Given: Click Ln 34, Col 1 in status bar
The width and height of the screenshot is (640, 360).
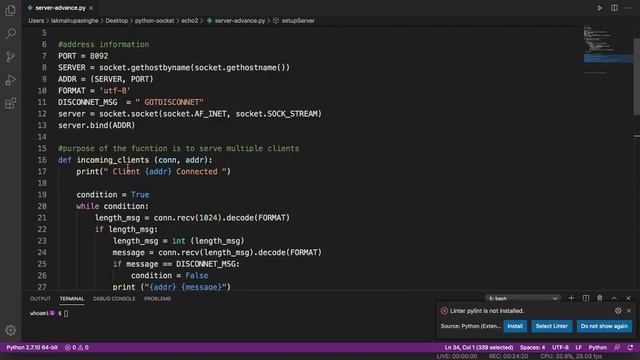Looking at the screenshot, I should coord(479,348).
